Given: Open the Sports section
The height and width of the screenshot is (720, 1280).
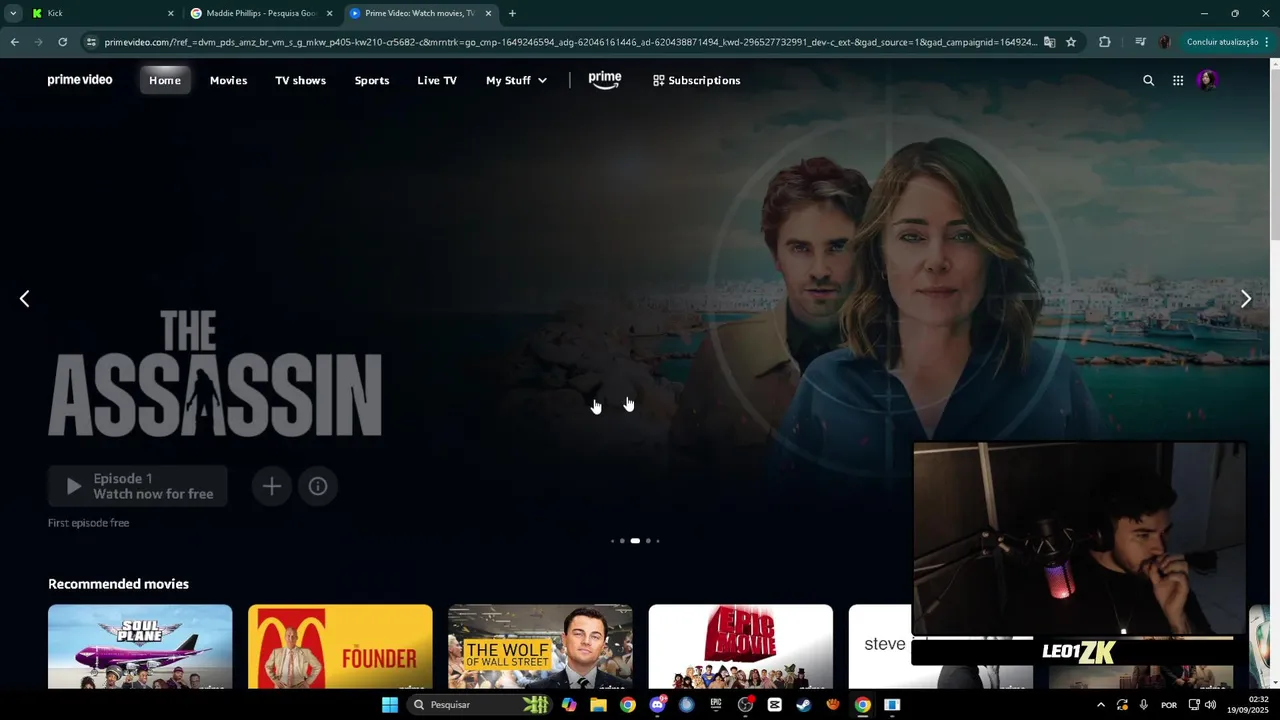Looking at the screenshot, I should pos(372,80).
